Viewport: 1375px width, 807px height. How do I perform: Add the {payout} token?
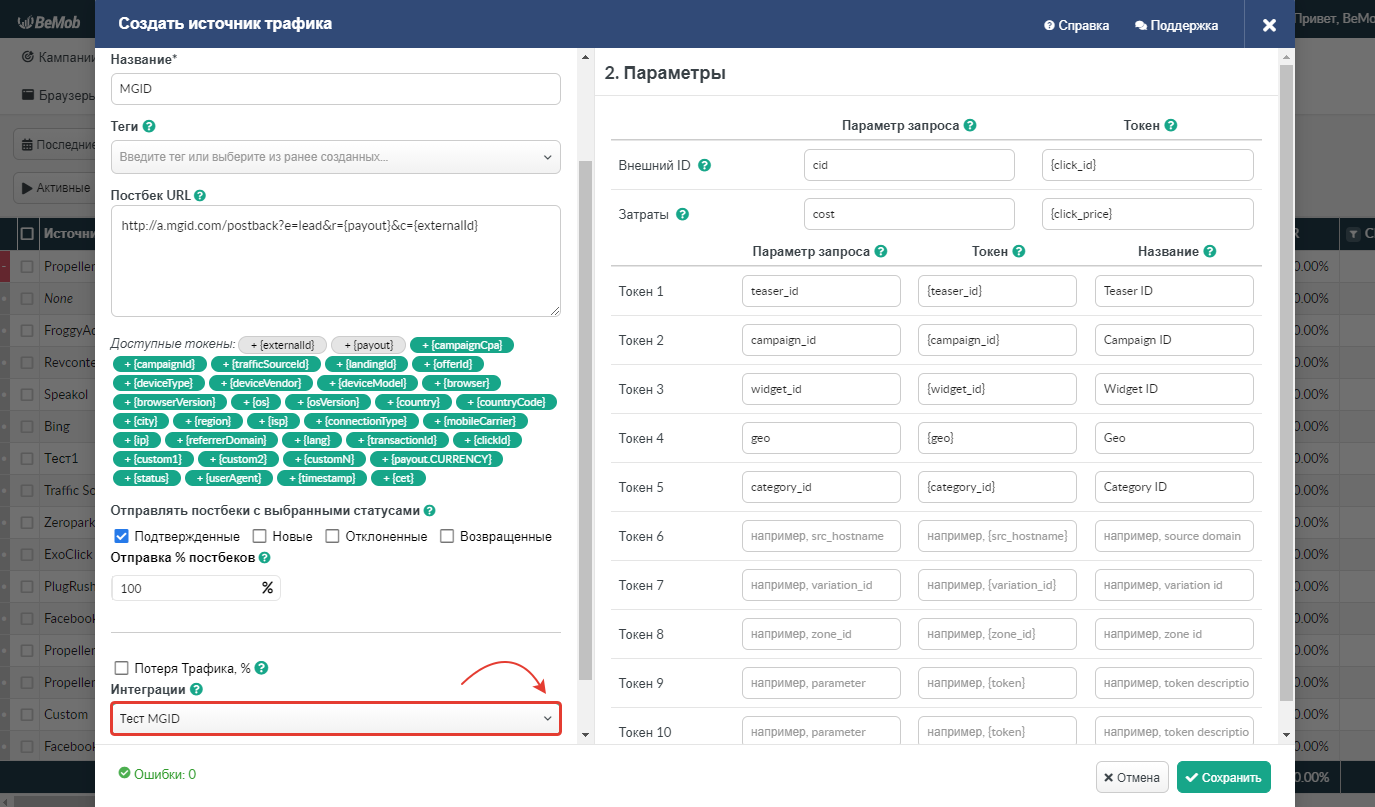tap(369, 345)
